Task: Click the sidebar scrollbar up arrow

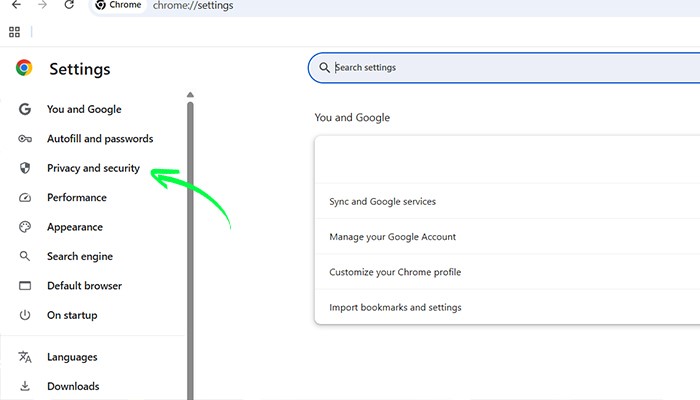Action: coord(190,95)
